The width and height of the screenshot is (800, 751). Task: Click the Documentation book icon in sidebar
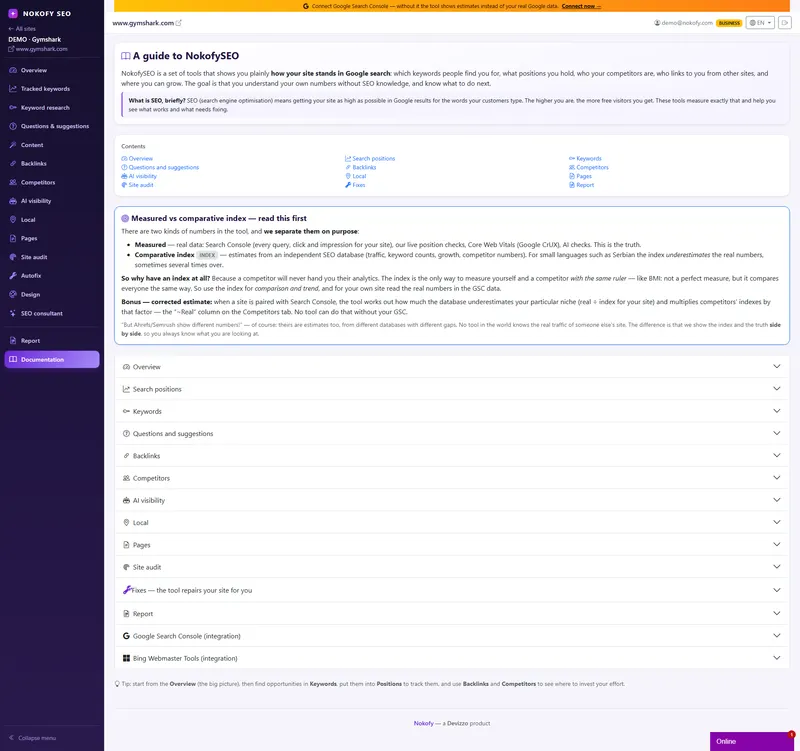pos(13,360)
